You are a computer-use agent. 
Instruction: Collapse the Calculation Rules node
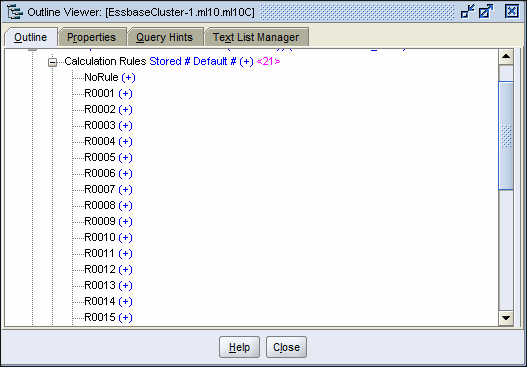click(x=52, y=62)
